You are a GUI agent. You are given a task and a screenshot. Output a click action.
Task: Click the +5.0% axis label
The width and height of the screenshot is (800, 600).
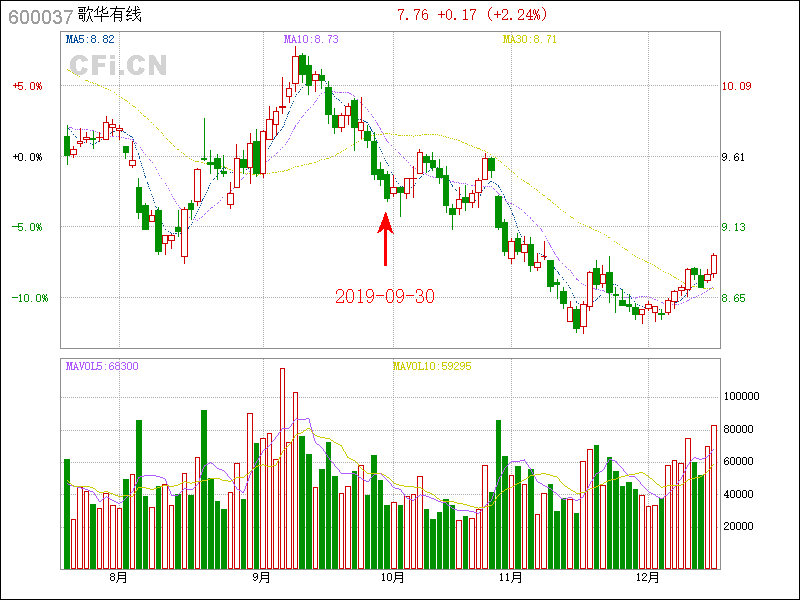point(28,86)
